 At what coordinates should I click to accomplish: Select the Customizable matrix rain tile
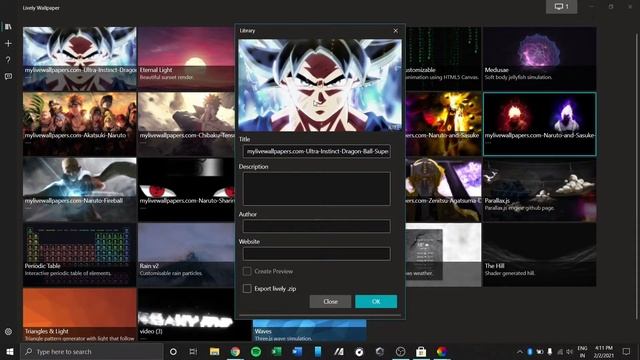(x=444, y=59)
